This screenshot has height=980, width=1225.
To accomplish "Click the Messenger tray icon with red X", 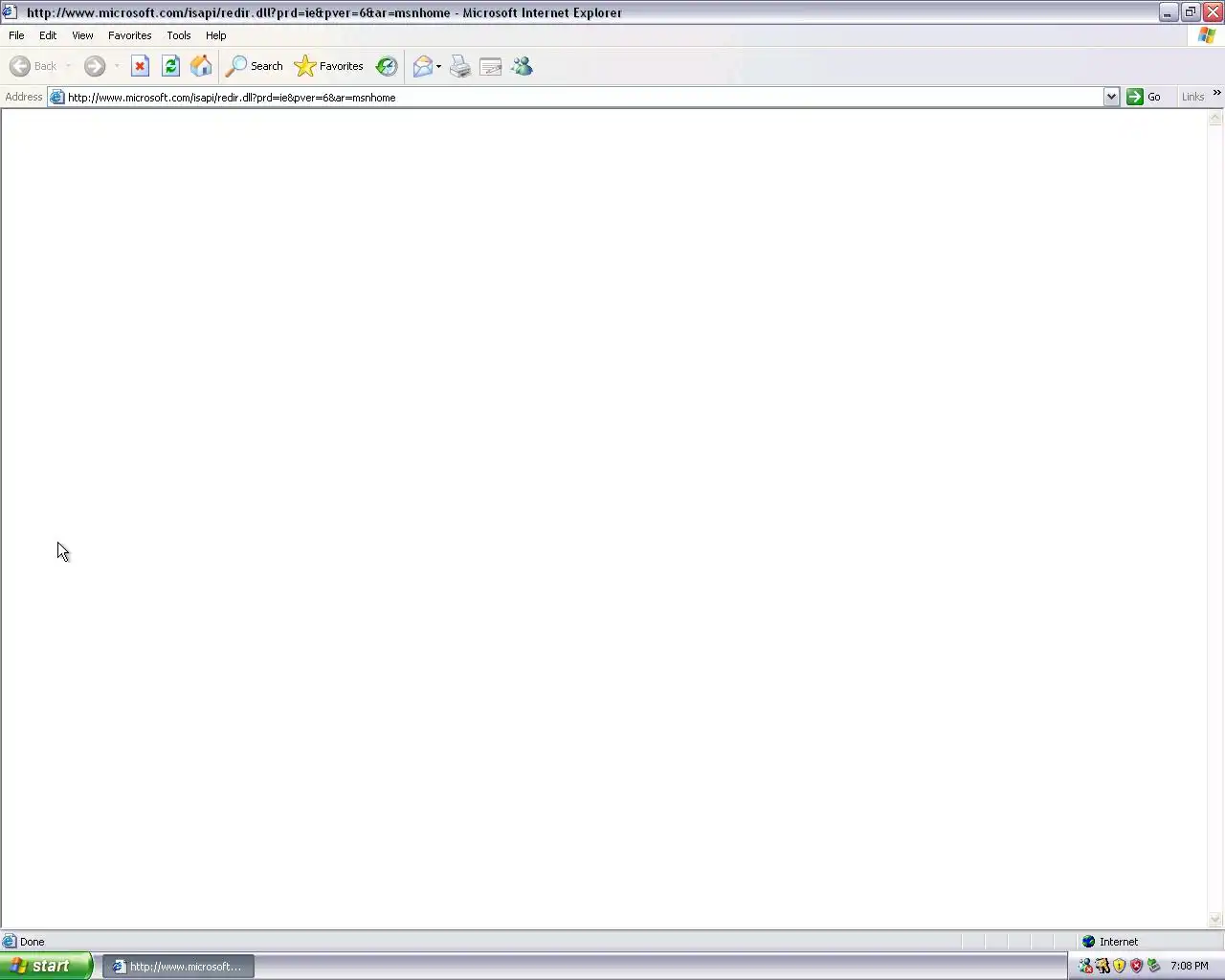I will [x=1085, y=966].
